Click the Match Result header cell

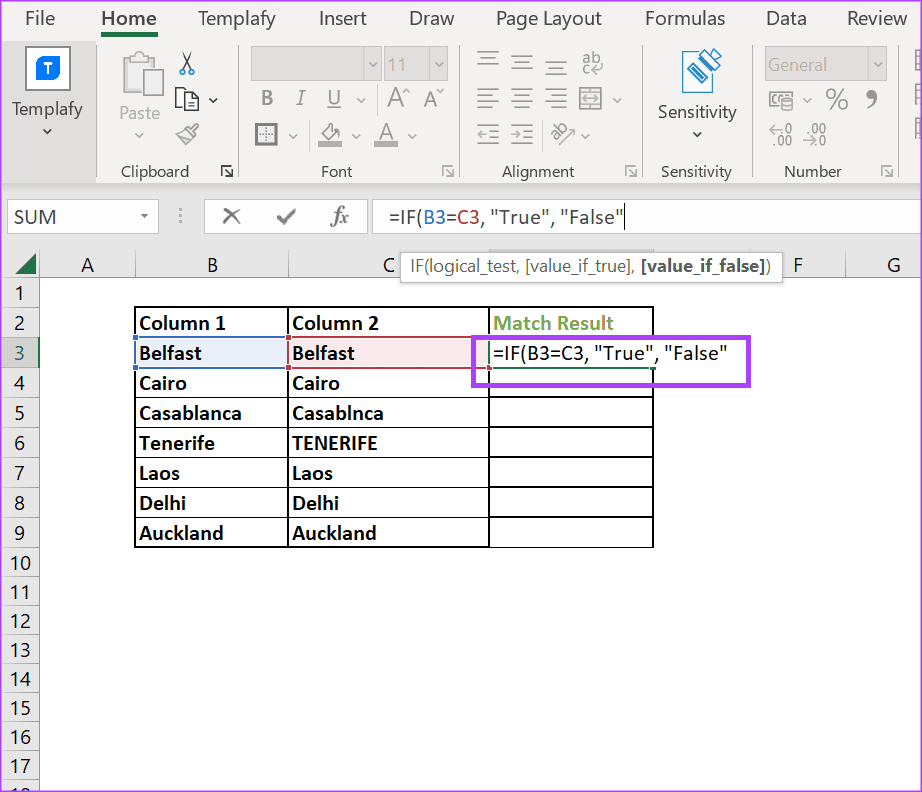coord(570,323)
